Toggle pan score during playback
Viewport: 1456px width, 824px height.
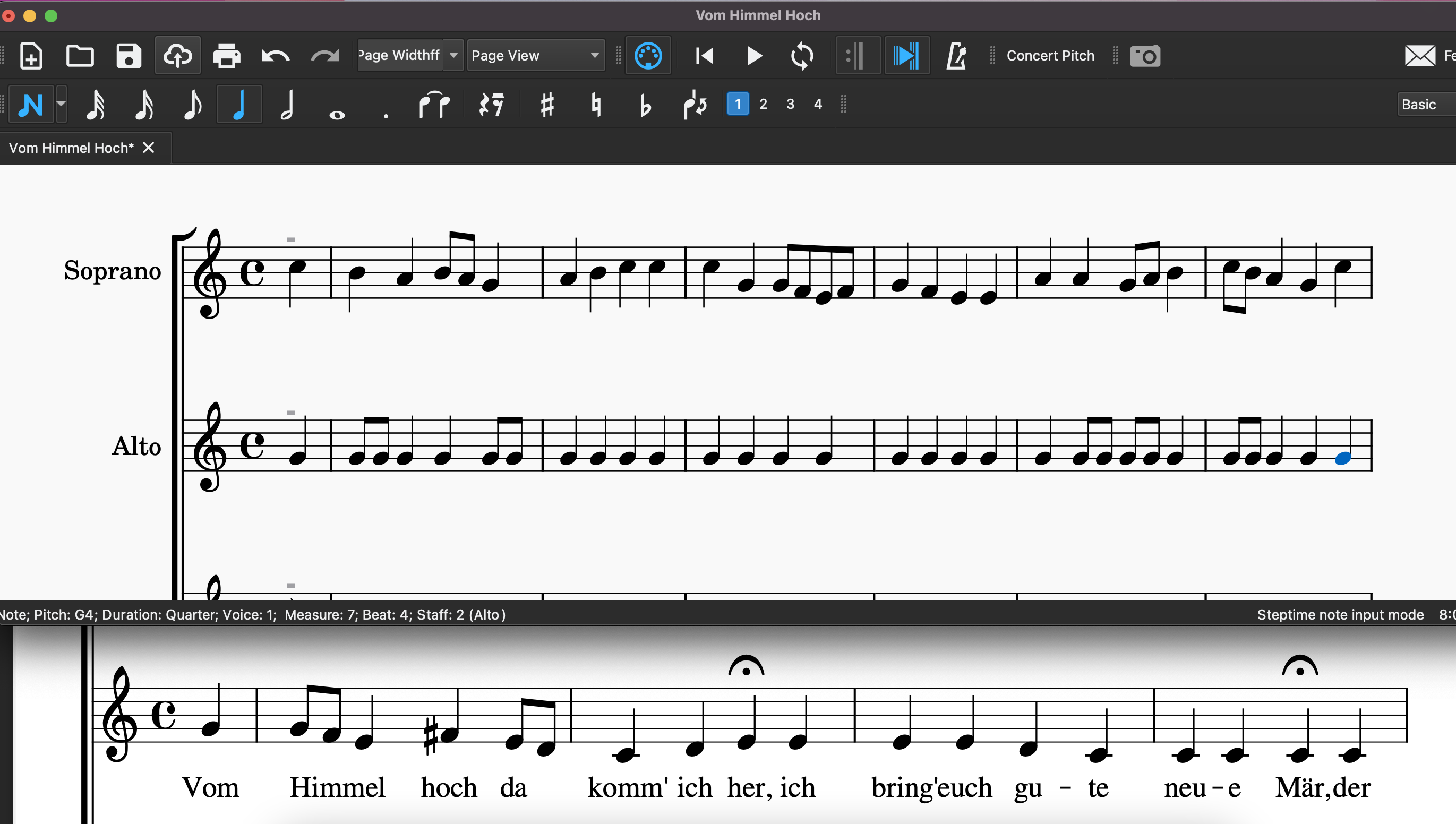906,55
